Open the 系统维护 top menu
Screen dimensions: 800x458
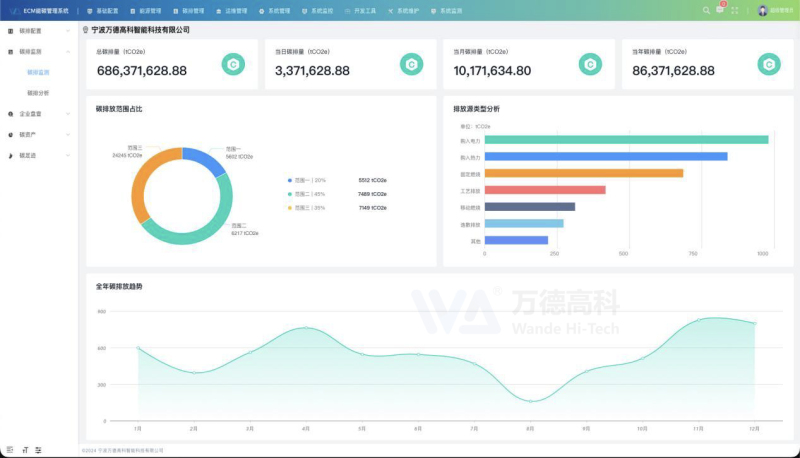[403, 11]
